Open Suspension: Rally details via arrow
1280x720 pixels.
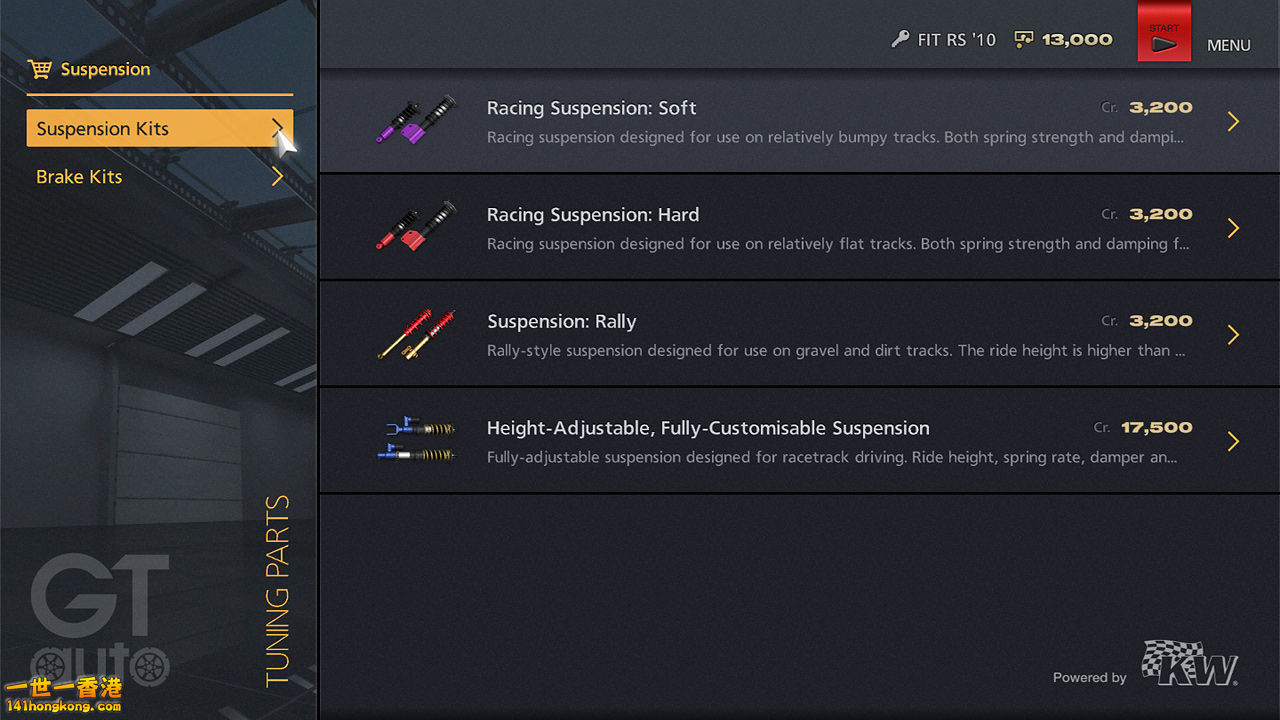(x=1233, y=335)
